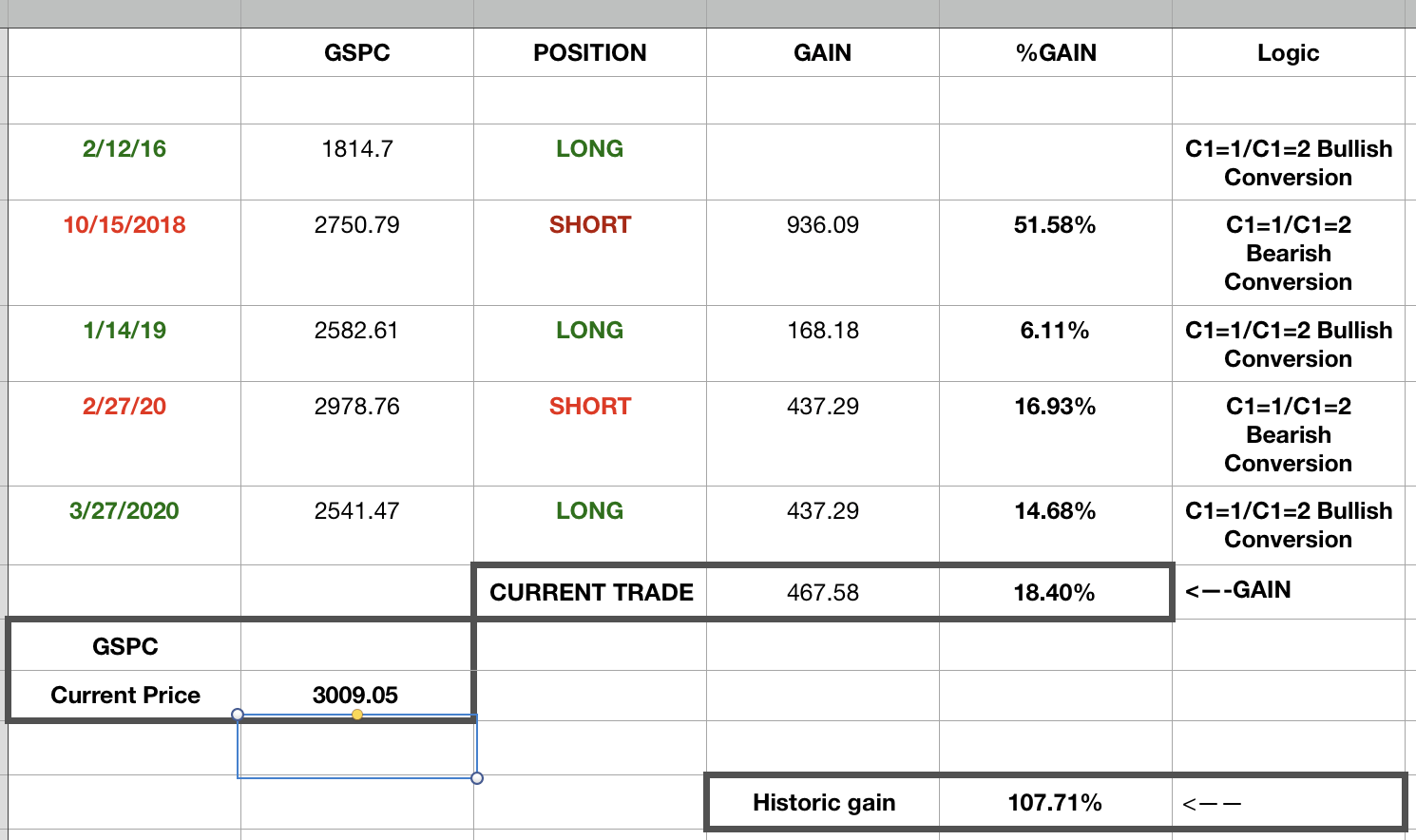Select the 51.58% gain cell
This screenshot has width=1416, height=840.
point(1055,225)
